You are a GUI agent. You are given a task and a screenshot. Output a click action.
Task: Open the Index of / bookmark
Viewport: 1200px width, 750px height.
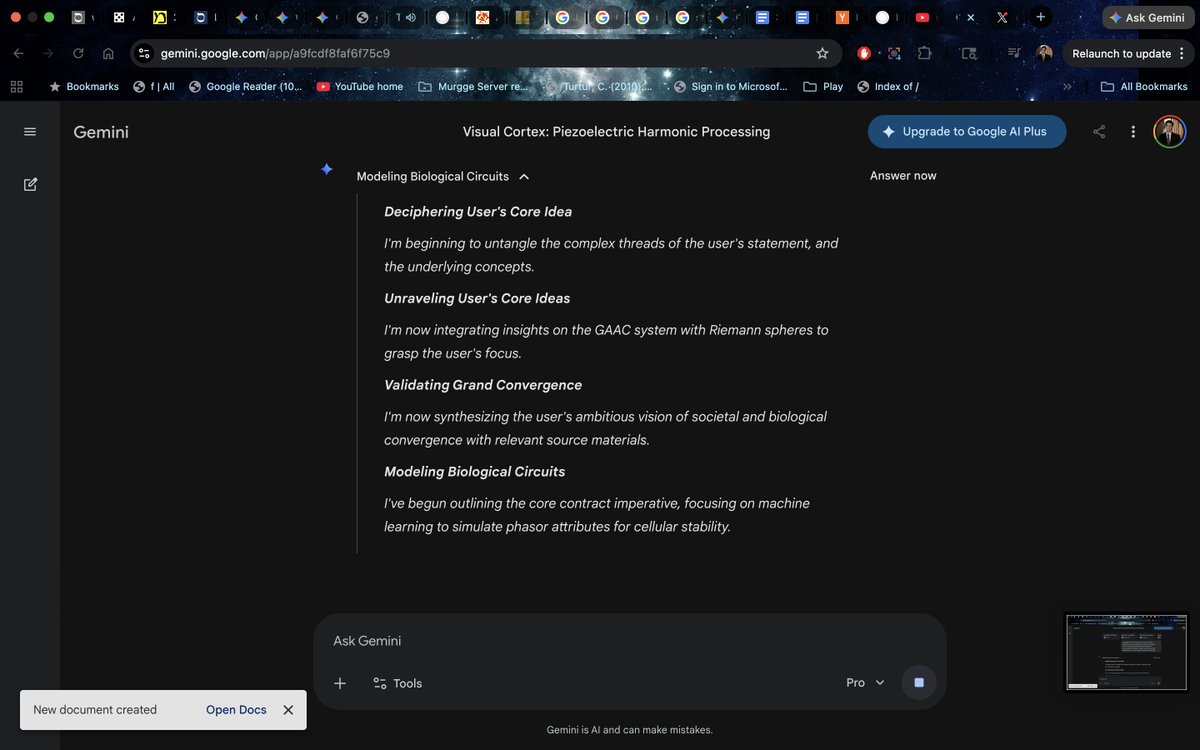click(888, 87)
